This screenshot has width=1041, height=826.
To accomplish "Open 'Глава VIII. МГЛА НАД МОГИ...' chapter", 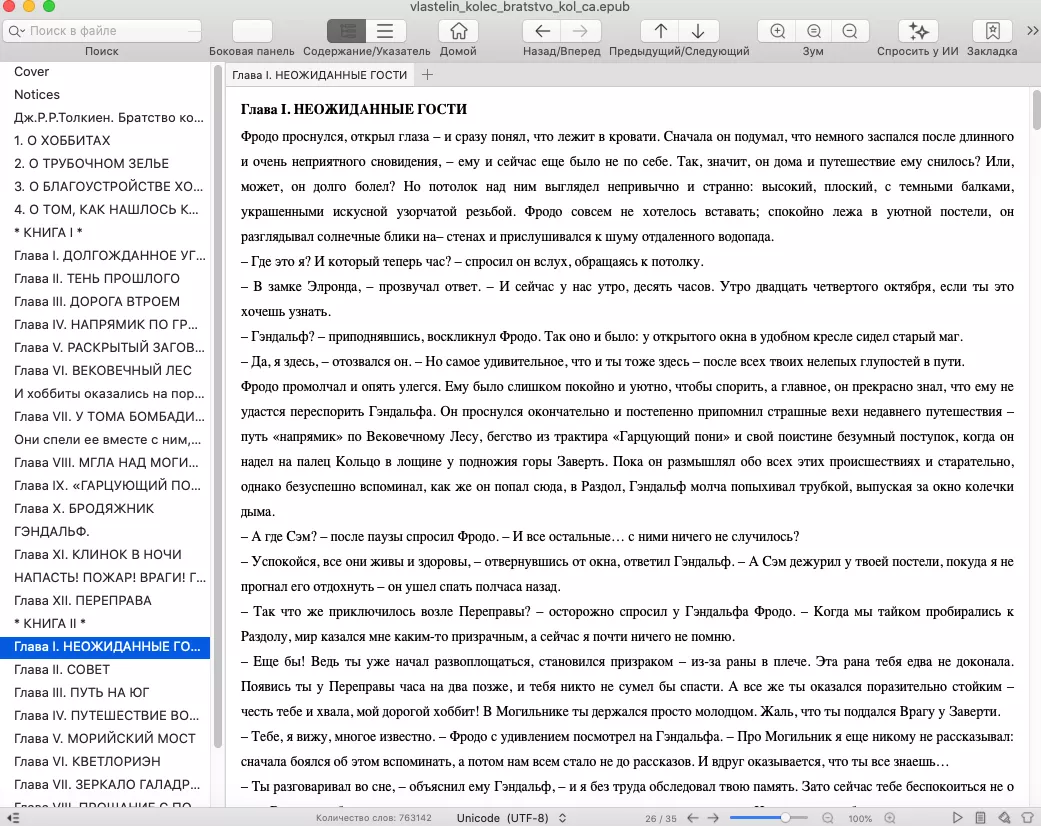I will coord(106,462).
